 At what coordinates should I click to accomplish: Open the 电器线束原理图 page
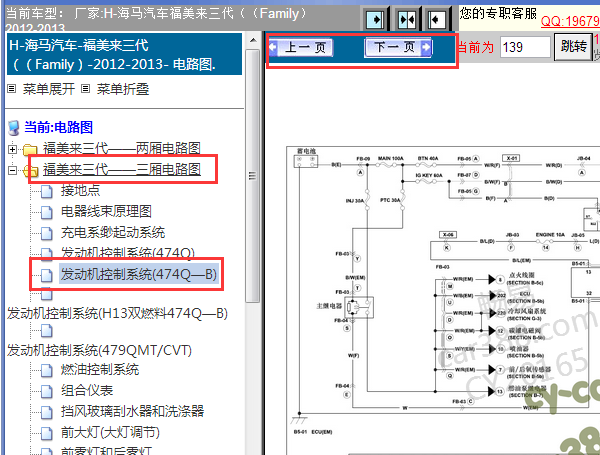(x=106, y=211)
